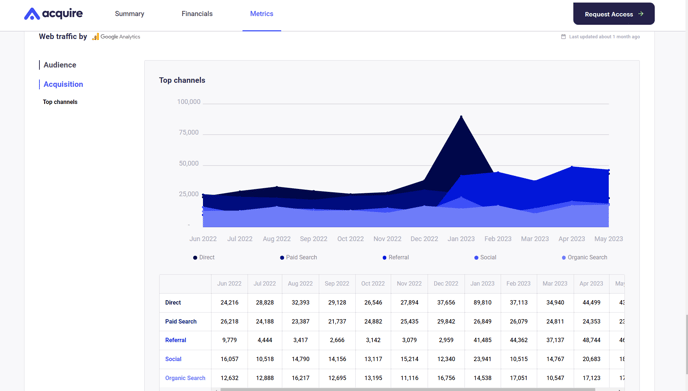The height and width of the screenshot is (391, 688).
Task: Toggle Paid Search legend dot
Action: (282, 258)
